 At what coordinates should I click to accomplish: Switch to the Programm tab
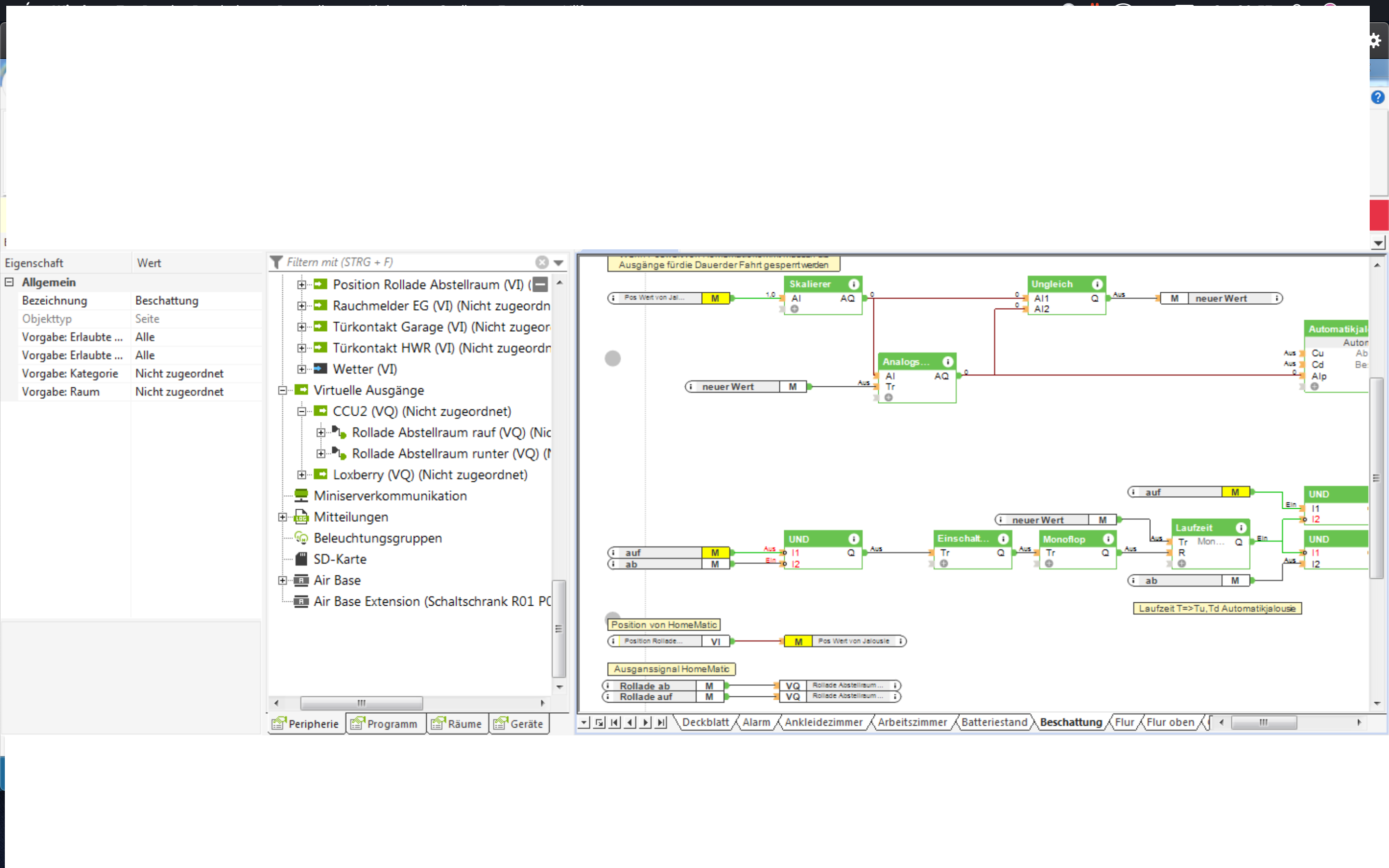pyautogui.click(x=385, y=723)
